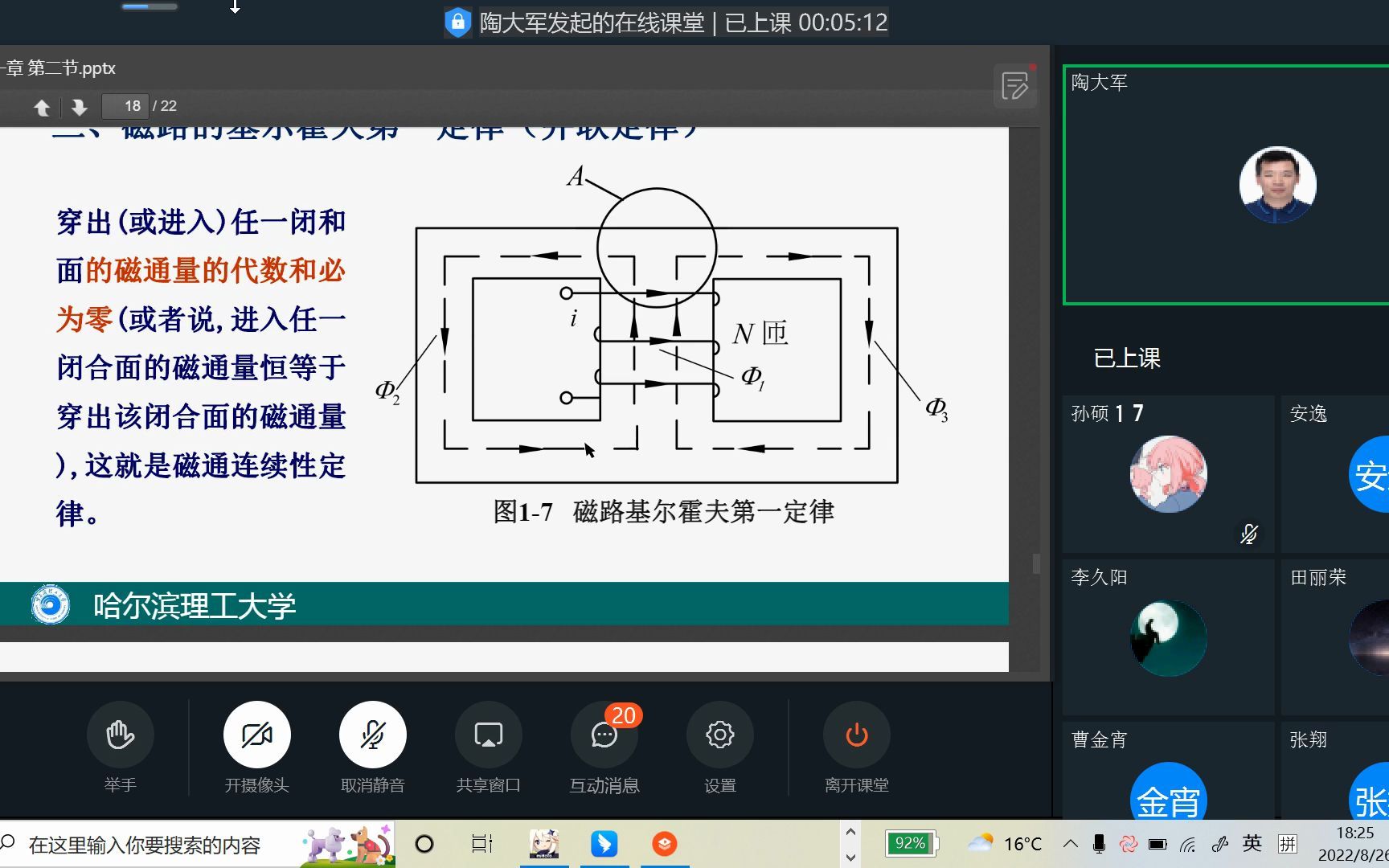Go to previous slide with up arrow
The width and height of the screenshot is (1389, 868).
[42, 105]
